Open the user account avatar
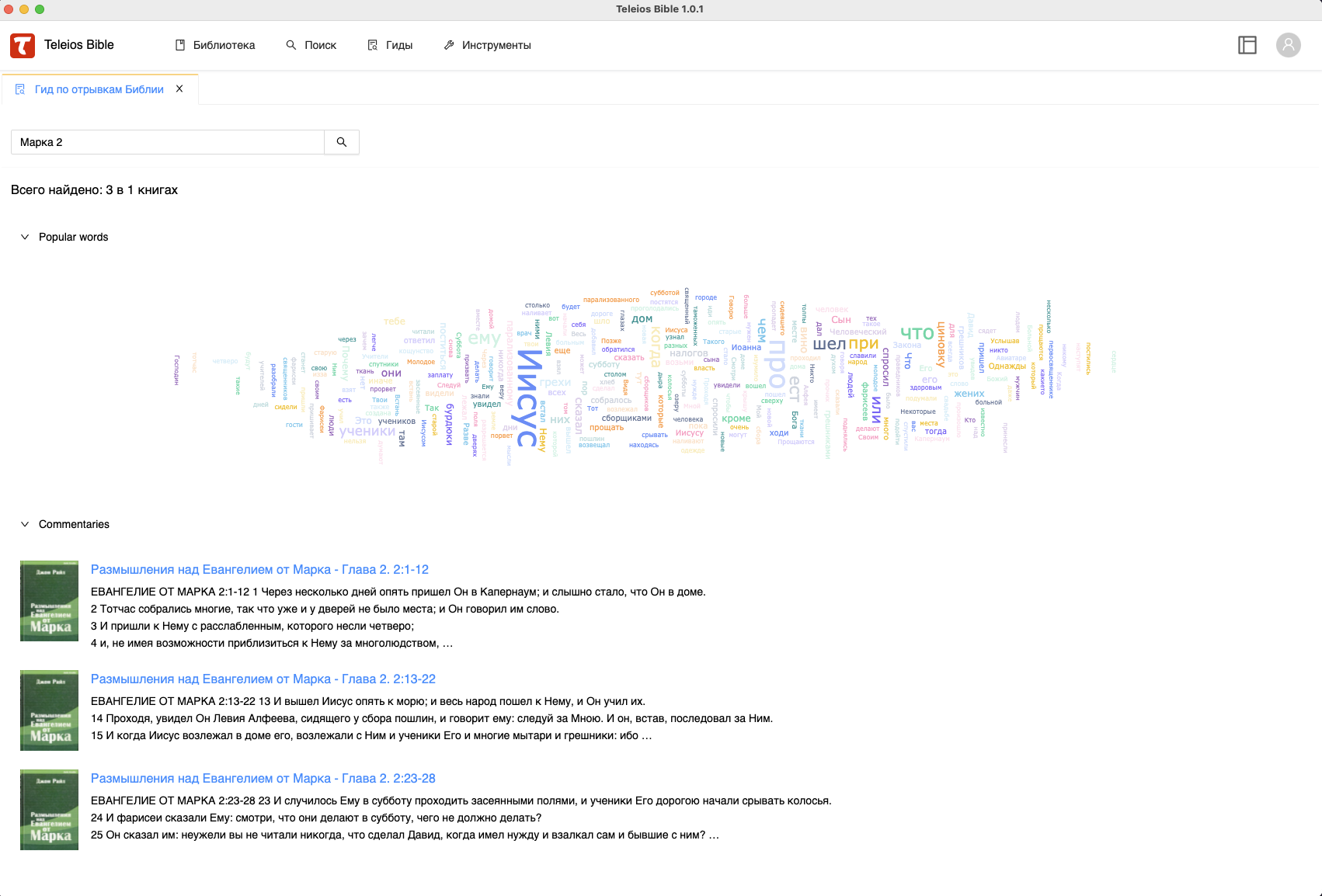1322x896 pixels. pyautogui.click(x=1288, y=45)
